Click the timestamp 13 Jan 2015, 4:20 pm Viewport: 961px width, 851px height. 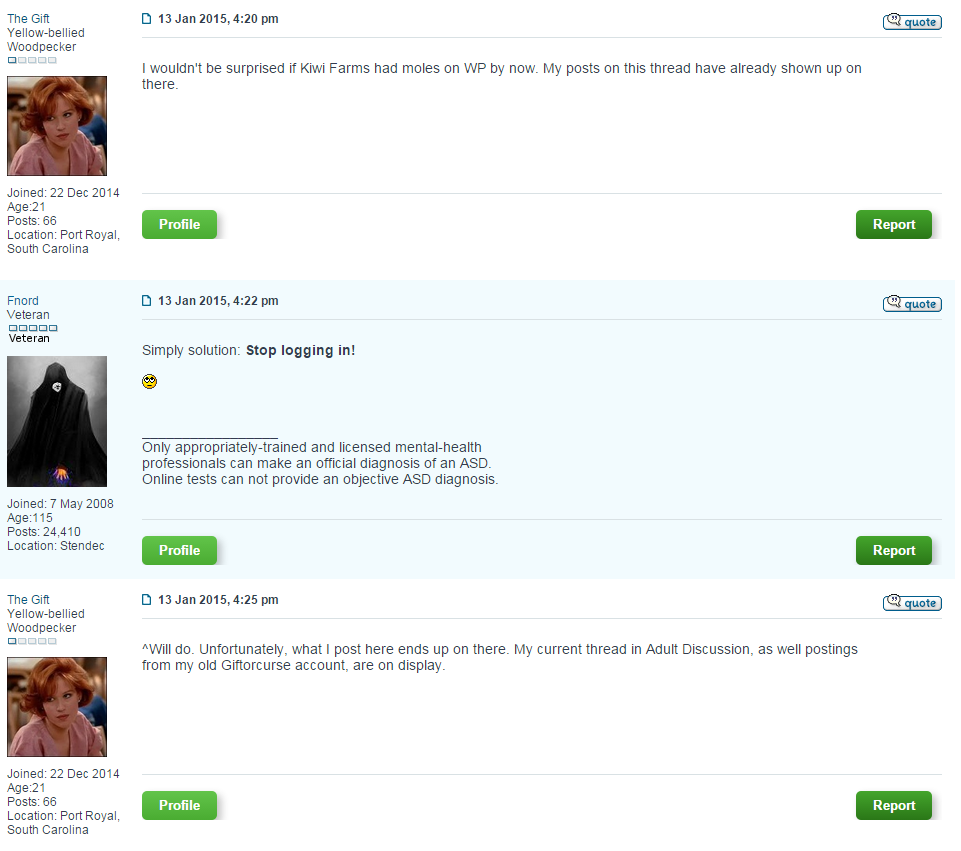pyautogui.click(x=218, y=19)
